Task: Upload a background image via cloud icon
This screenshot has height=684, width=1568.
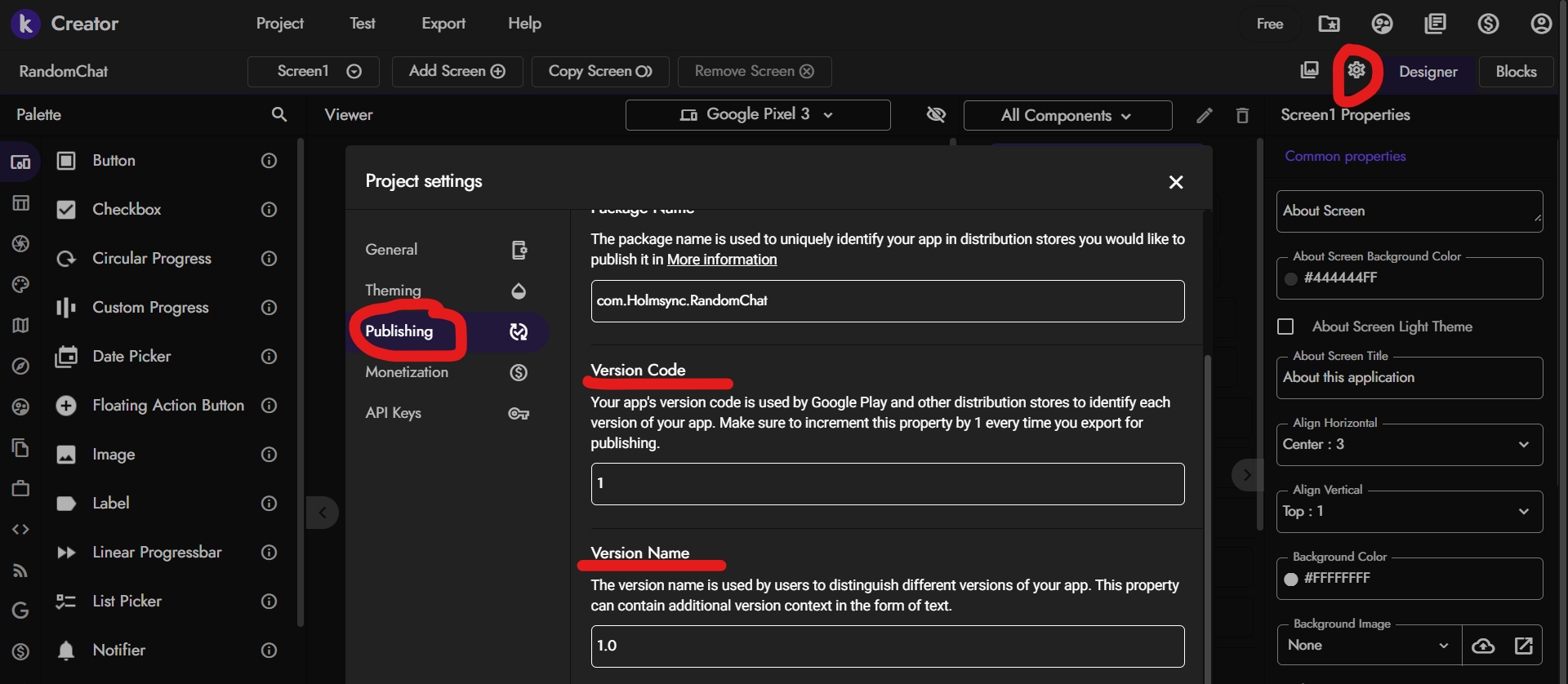Action: pyautogui.click(x=1483, y=646)
